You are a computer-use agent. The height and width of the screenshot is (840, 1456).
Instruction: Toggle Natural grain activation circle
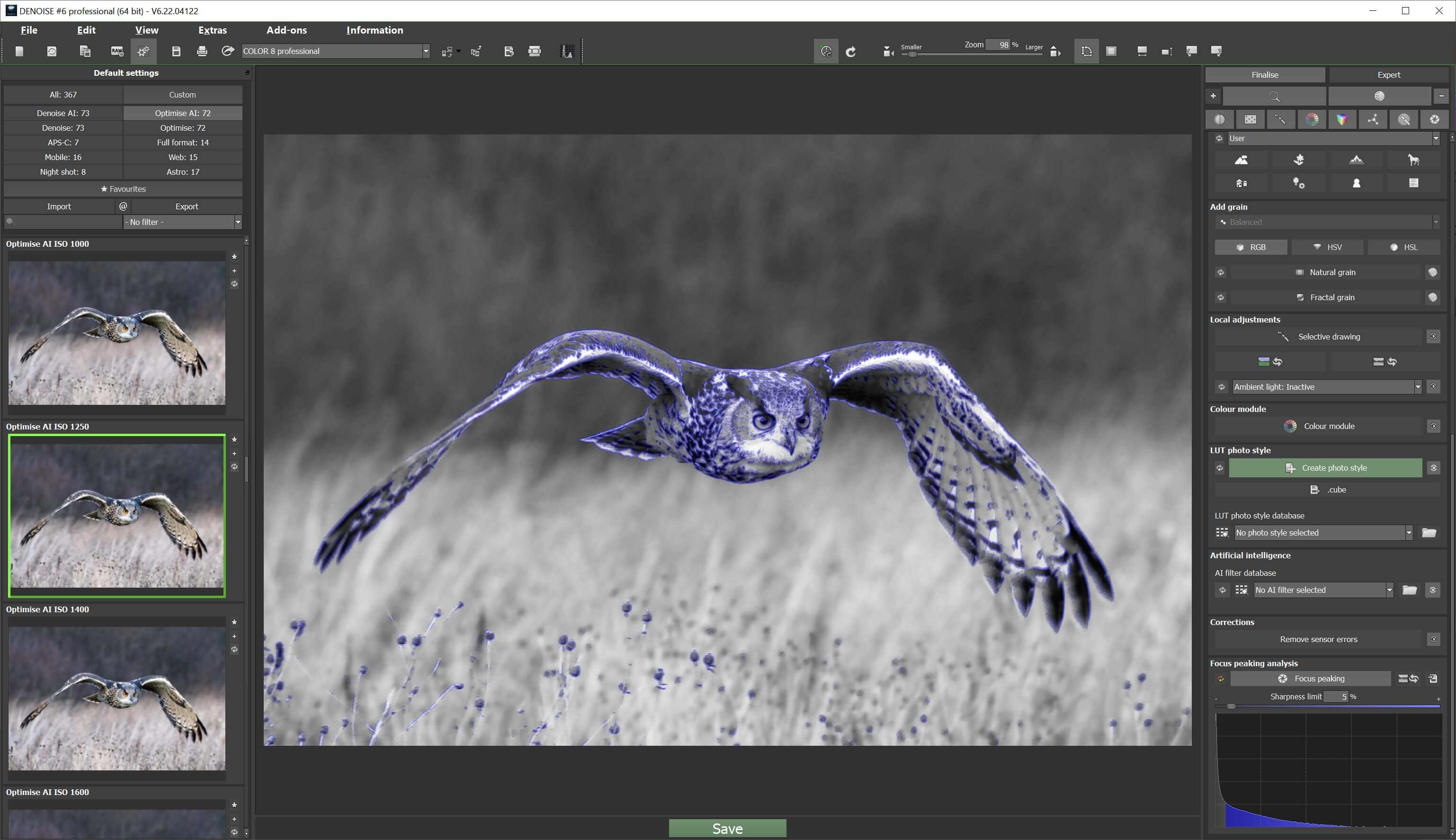(x=1432, y=272)
